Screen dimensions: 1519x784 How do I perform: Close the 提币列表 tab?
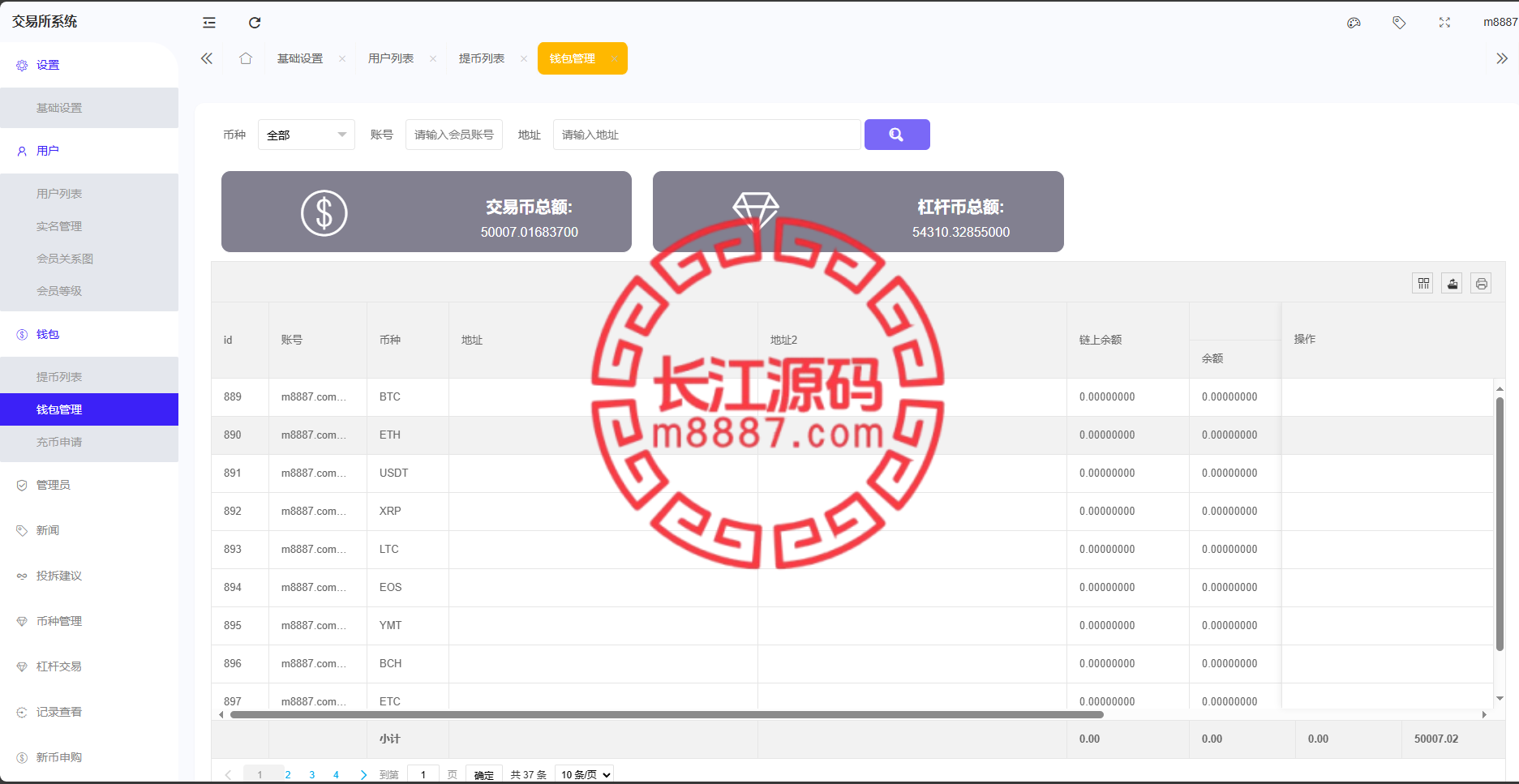coord(524,58)
